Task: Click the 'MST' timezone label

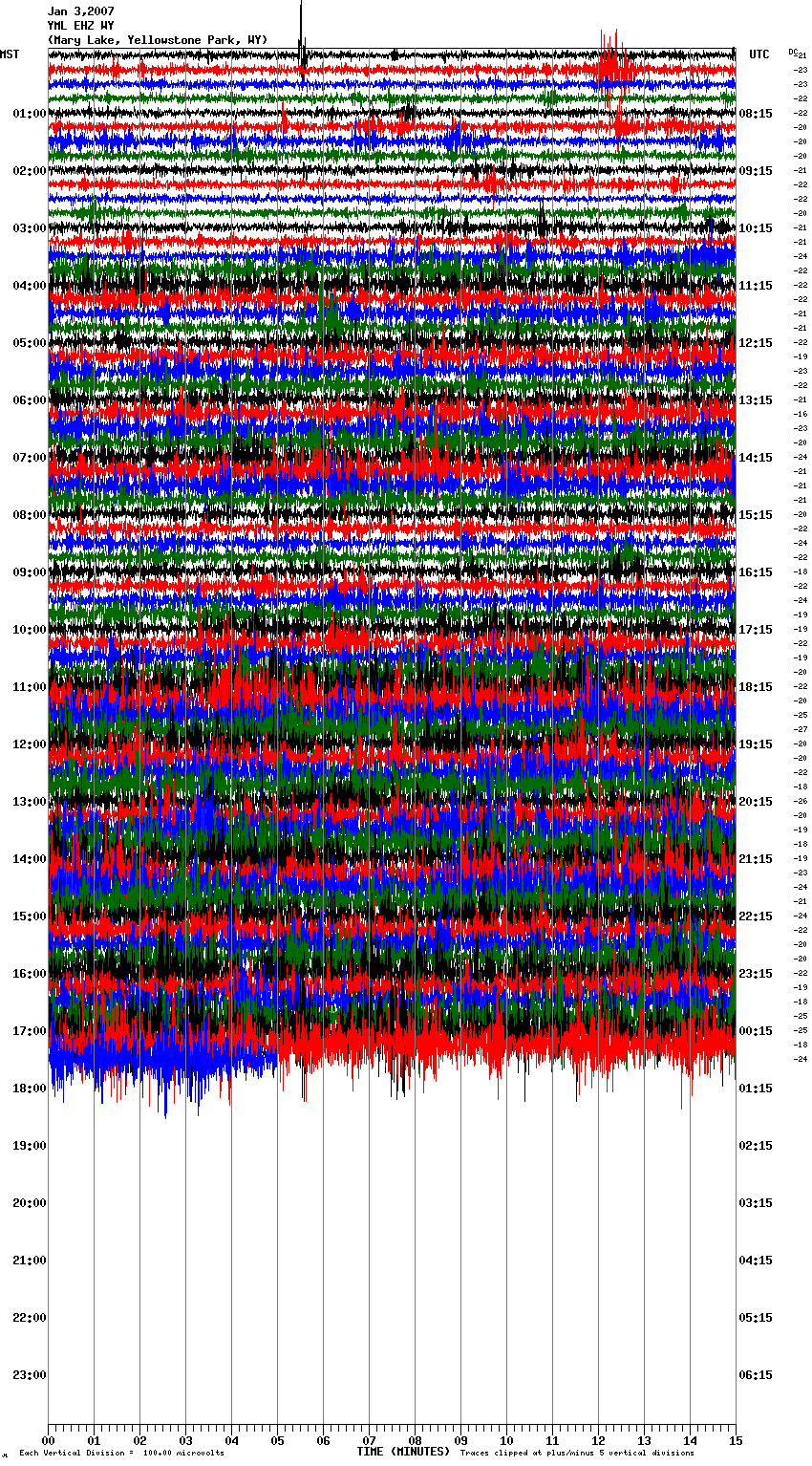Action: point(10,54)
